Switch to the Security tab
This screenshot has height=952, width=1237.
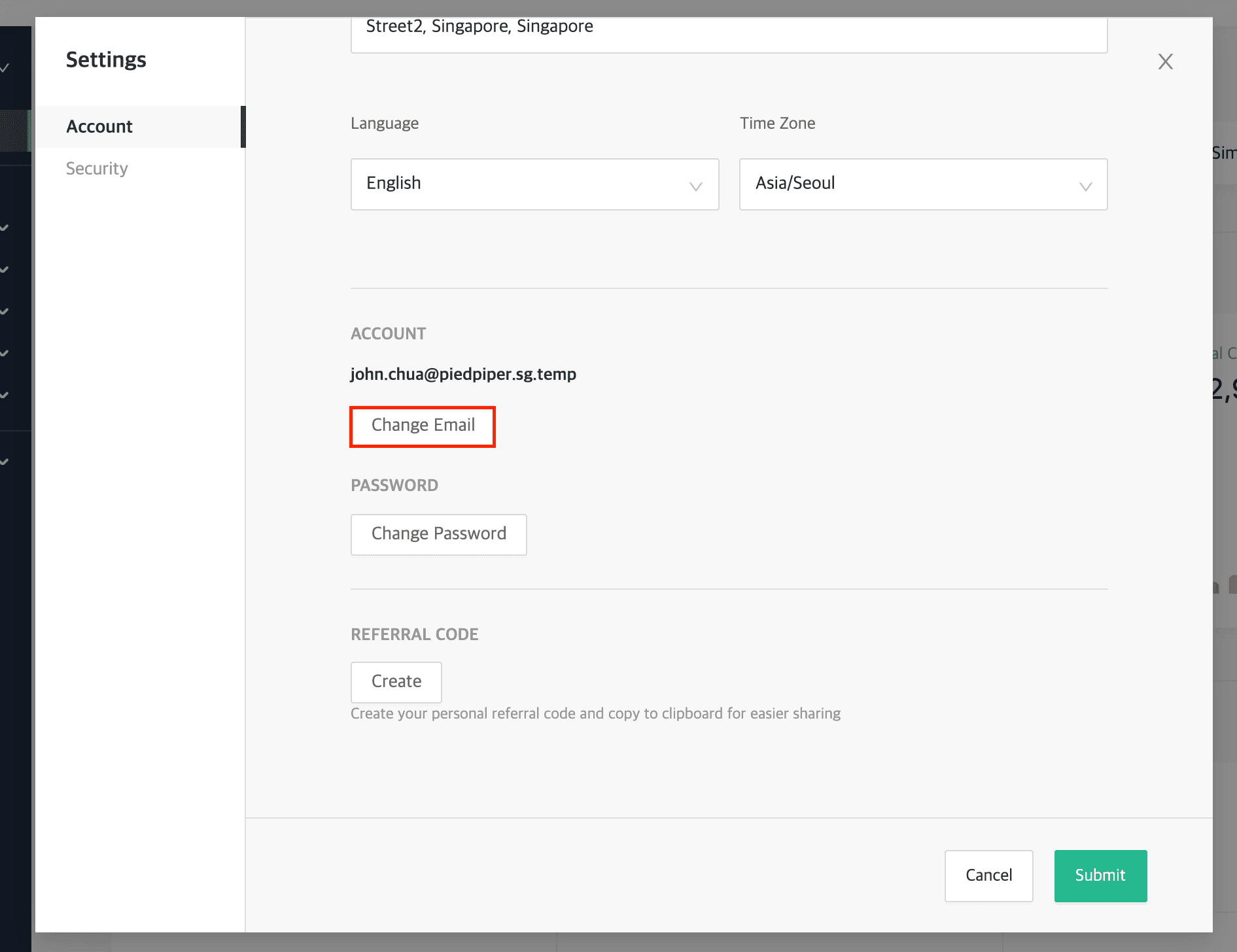pos(96,168)
